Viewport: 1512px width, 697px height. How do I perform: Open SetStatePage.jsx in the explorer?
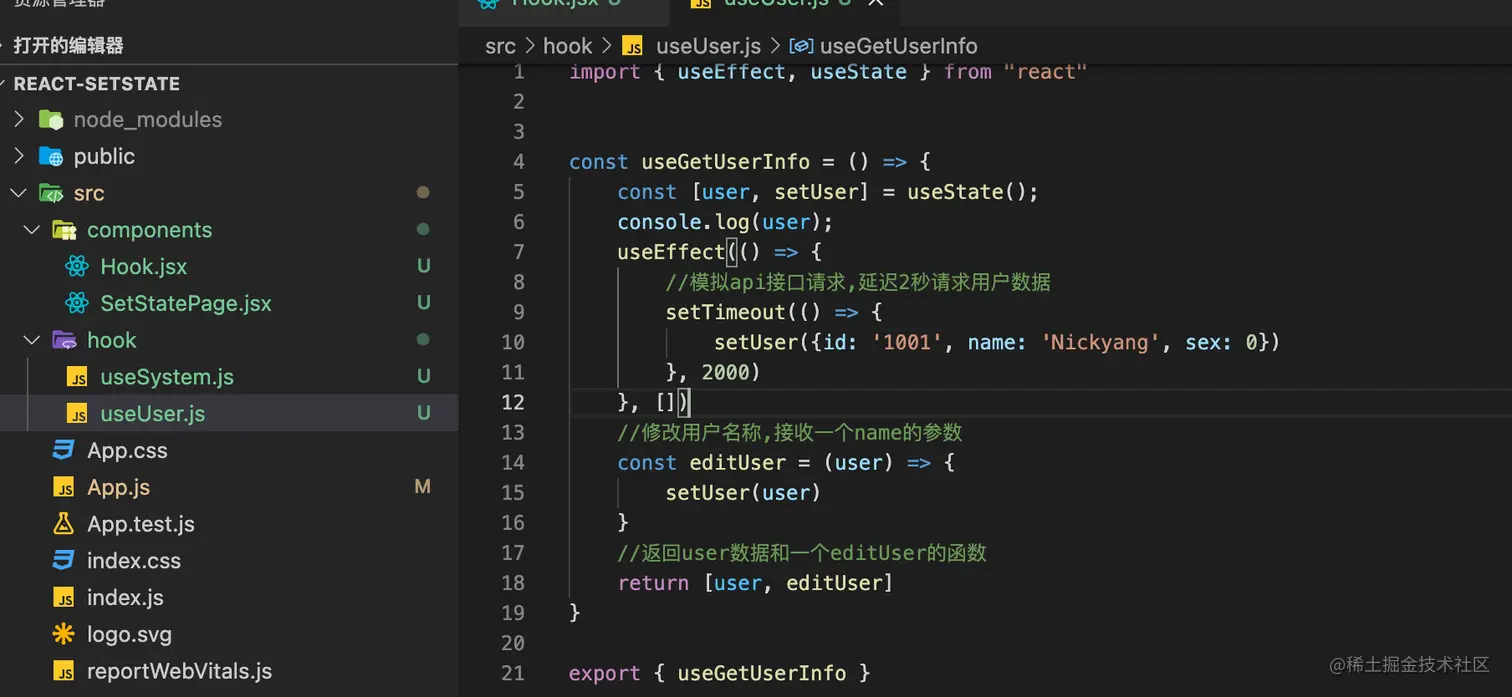tap(186, 303)
